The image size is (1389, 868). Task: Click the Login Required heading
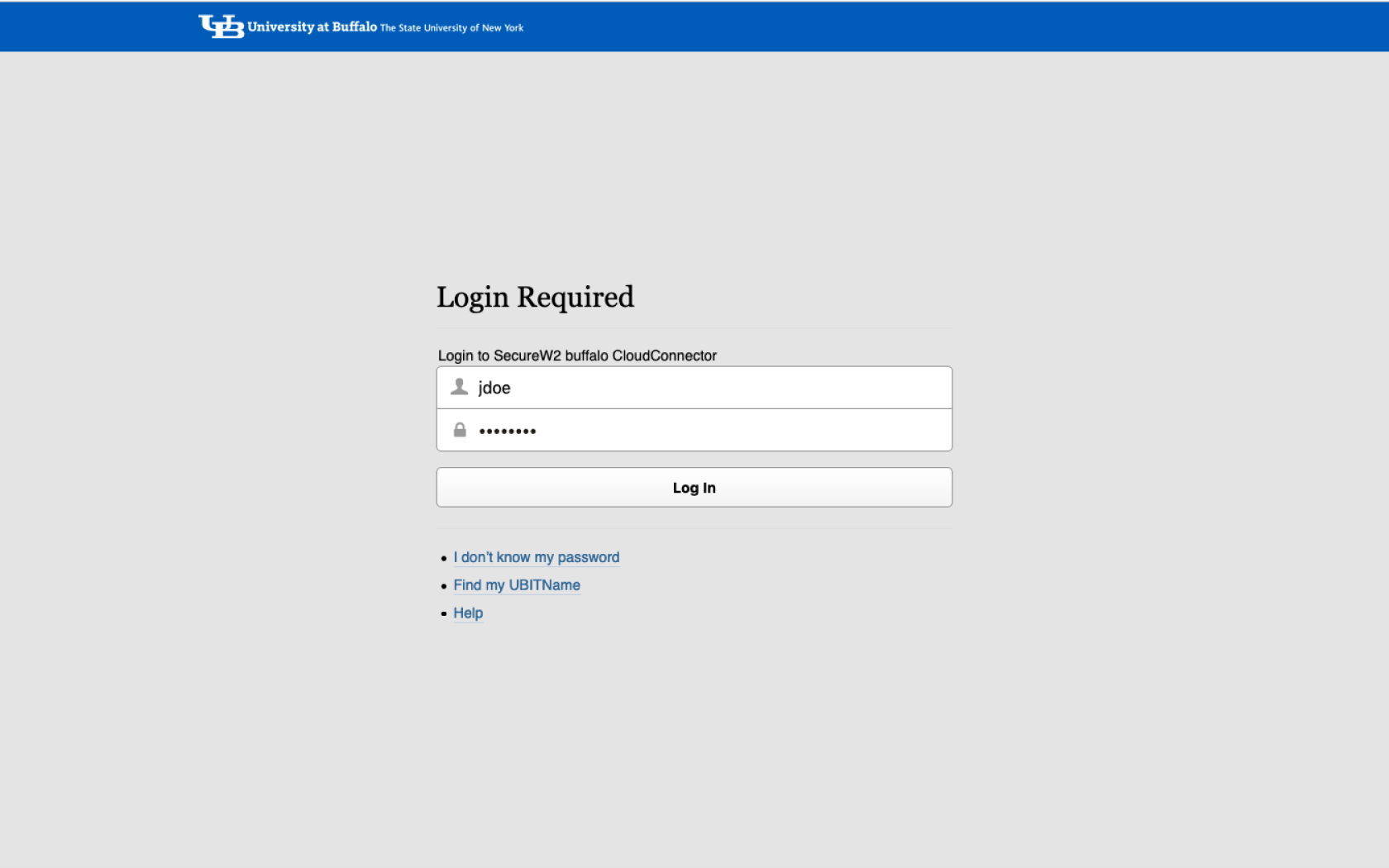coord(535,297)
